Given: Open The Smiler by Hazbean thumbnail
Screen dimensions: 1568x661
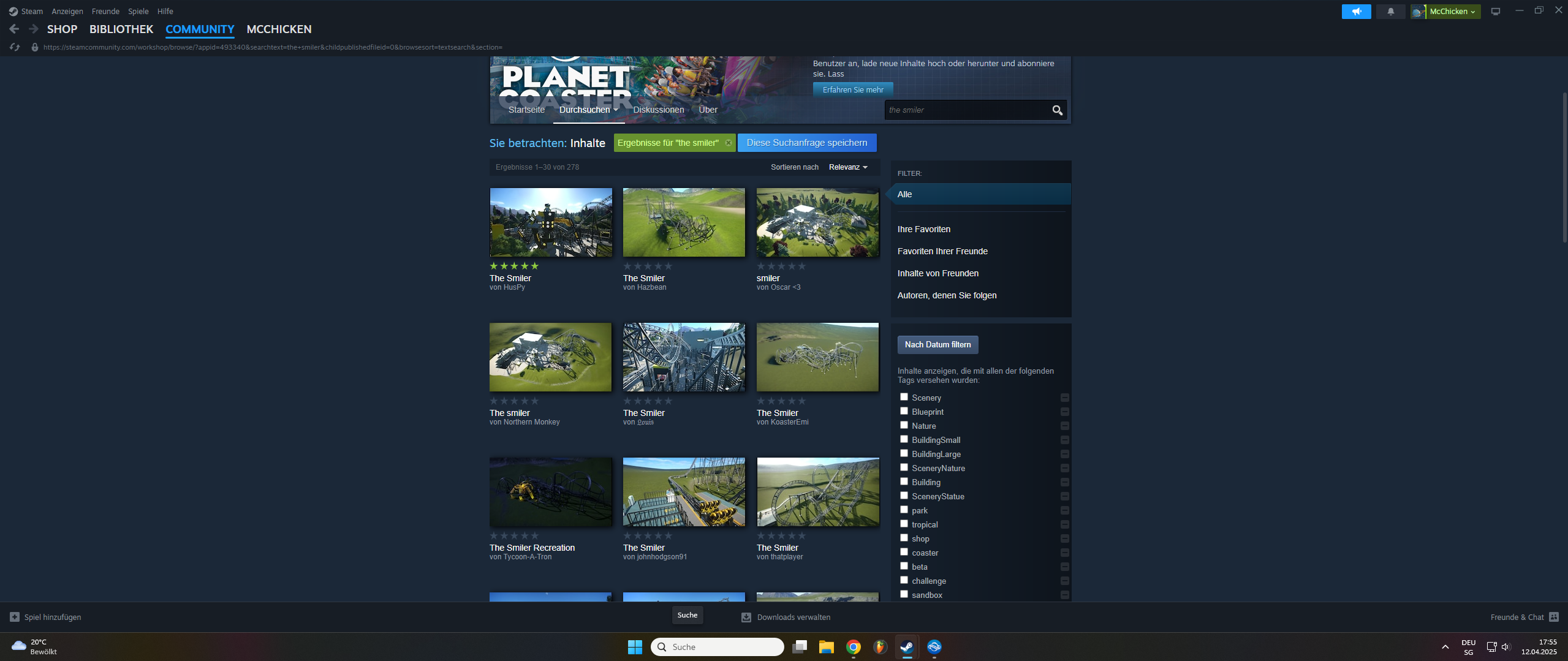Looking at the screenshot, I should 684,222.
